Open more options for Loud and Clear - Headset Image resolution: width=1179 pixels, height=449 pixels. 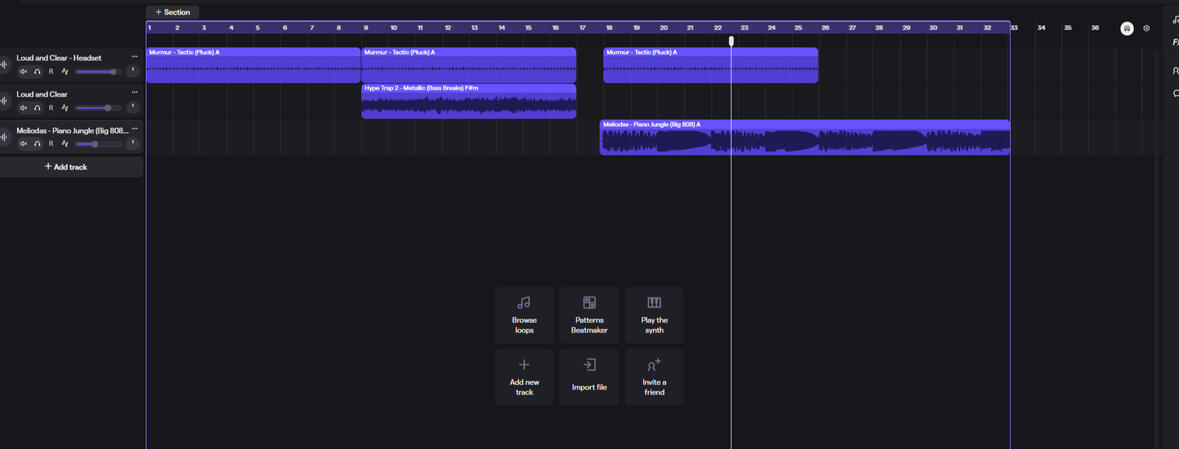(135, 56)
